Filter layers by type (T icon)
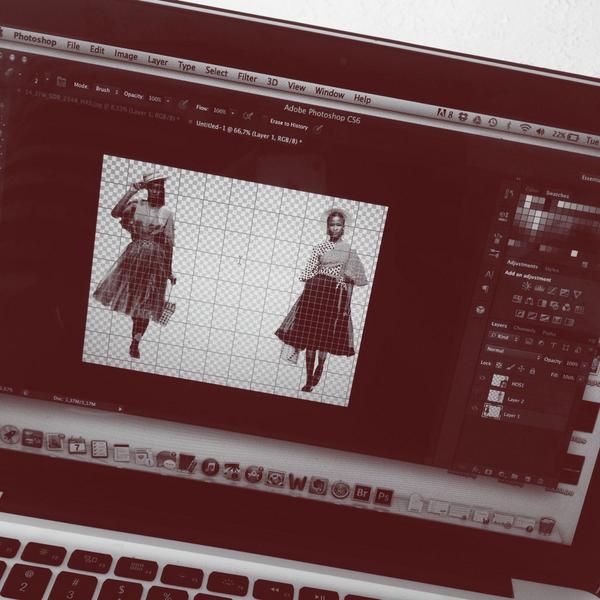The width and height of the screenshot is (600, 600). pos(553,346)
